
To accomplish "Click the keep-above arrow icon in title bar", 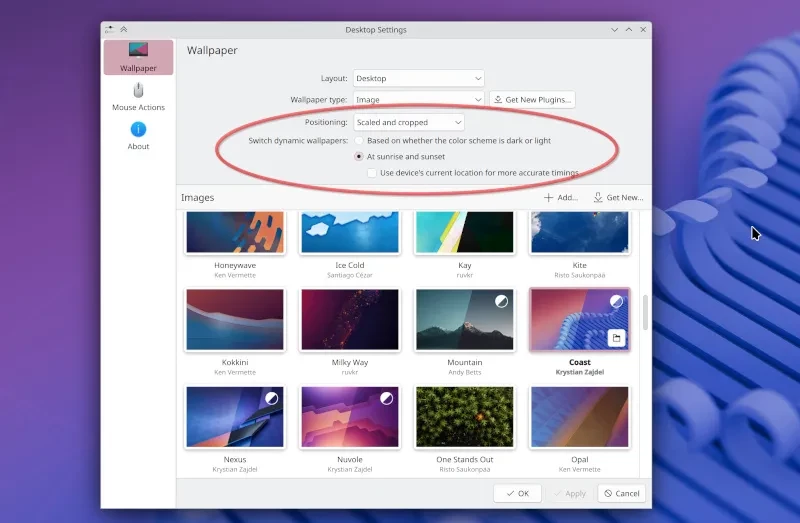I will (123, 30).
